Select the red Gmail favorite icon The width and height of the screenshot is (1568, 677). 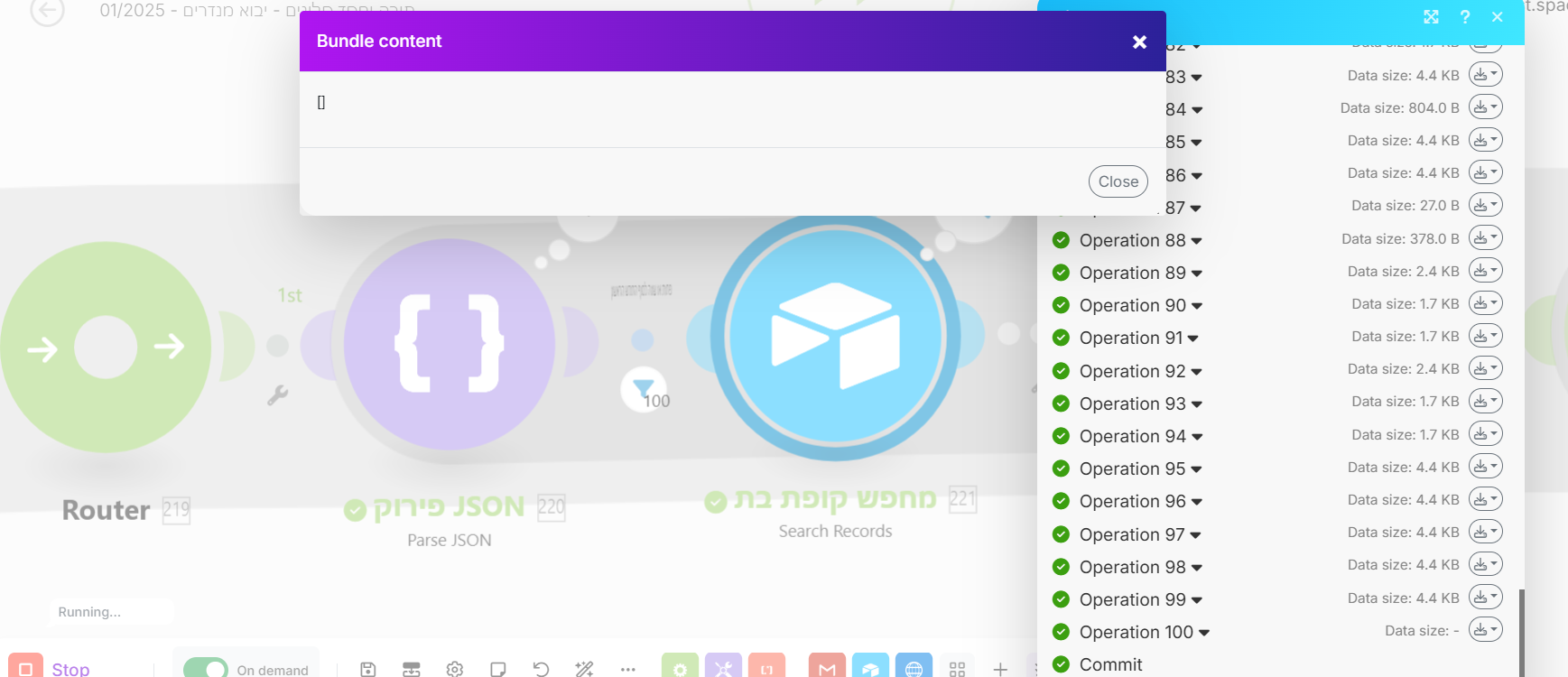827,666
